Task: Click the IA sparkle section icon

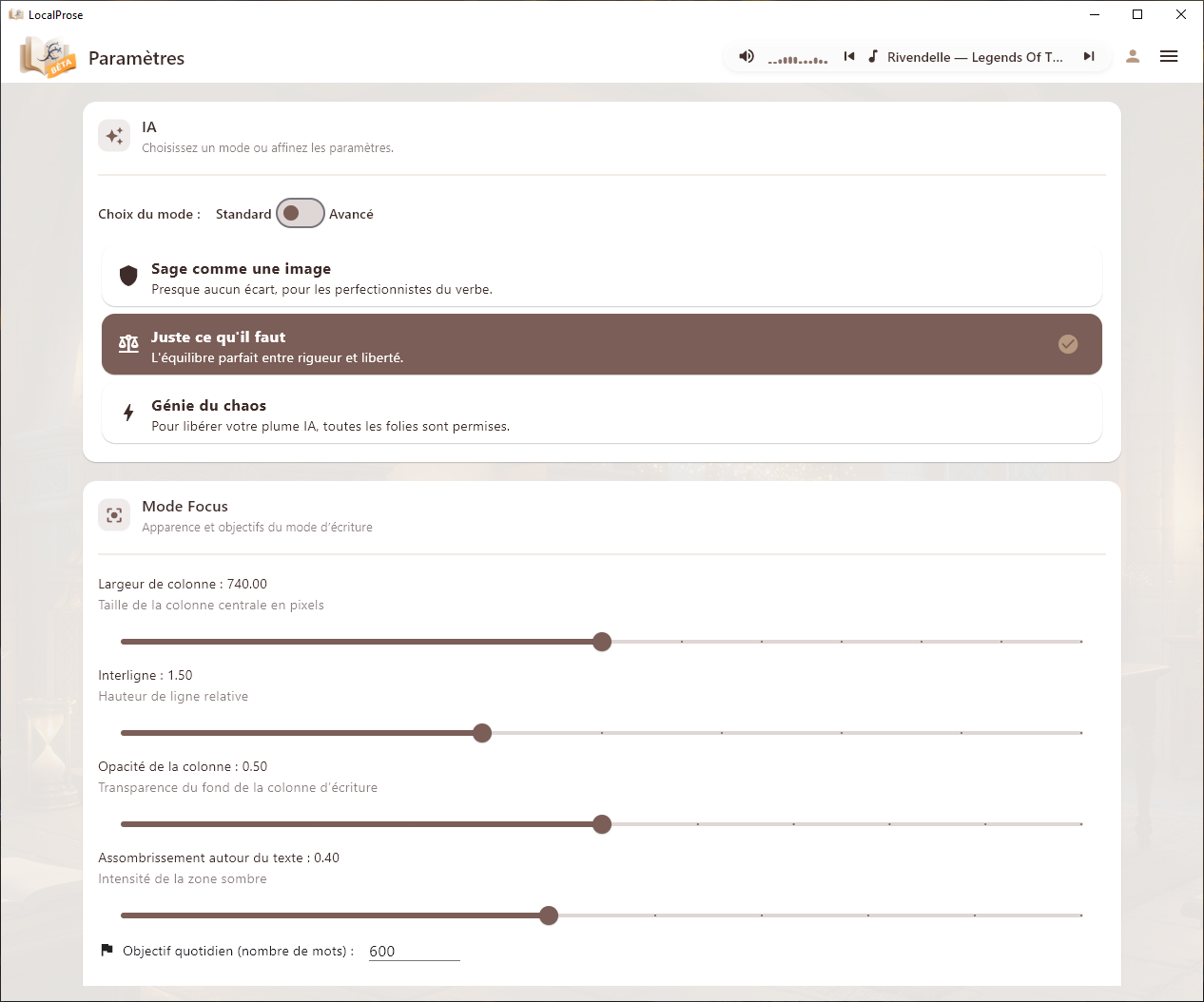Action: (x=114, y=136)
